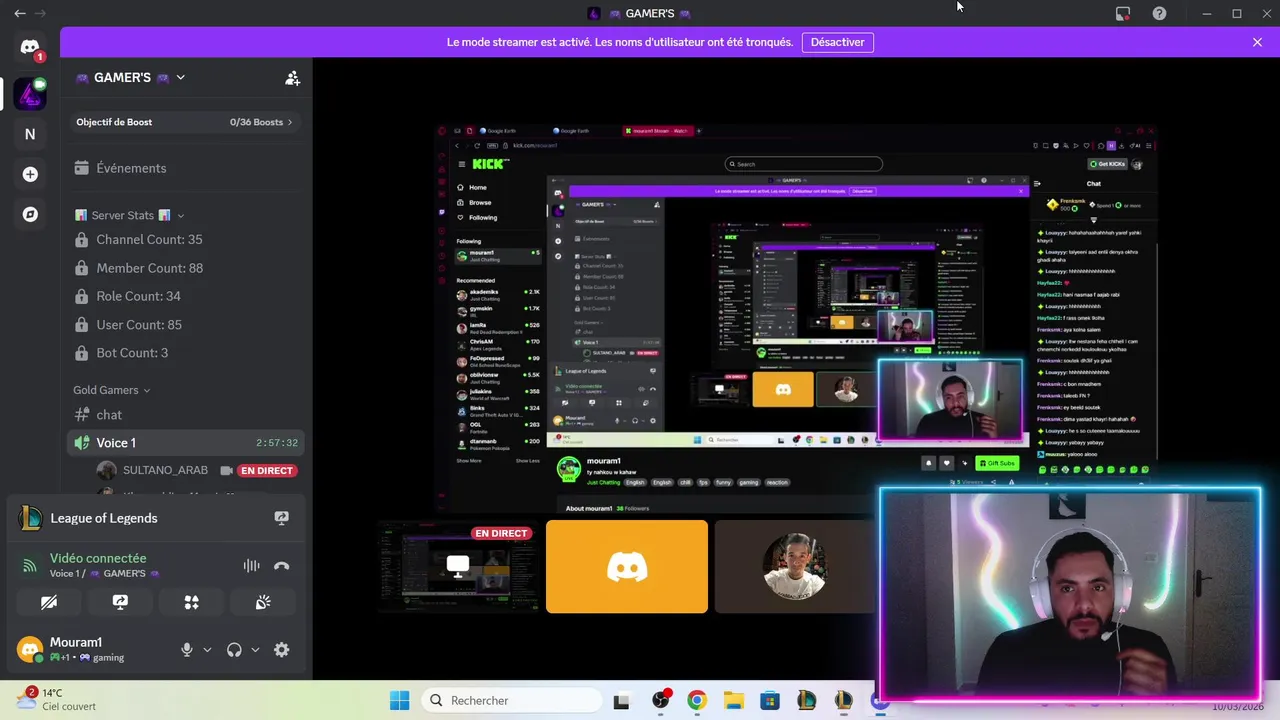This screenshot has height=720, width=1280.
Task: Open user settings gear icon
Action: [x=281, y=650]
